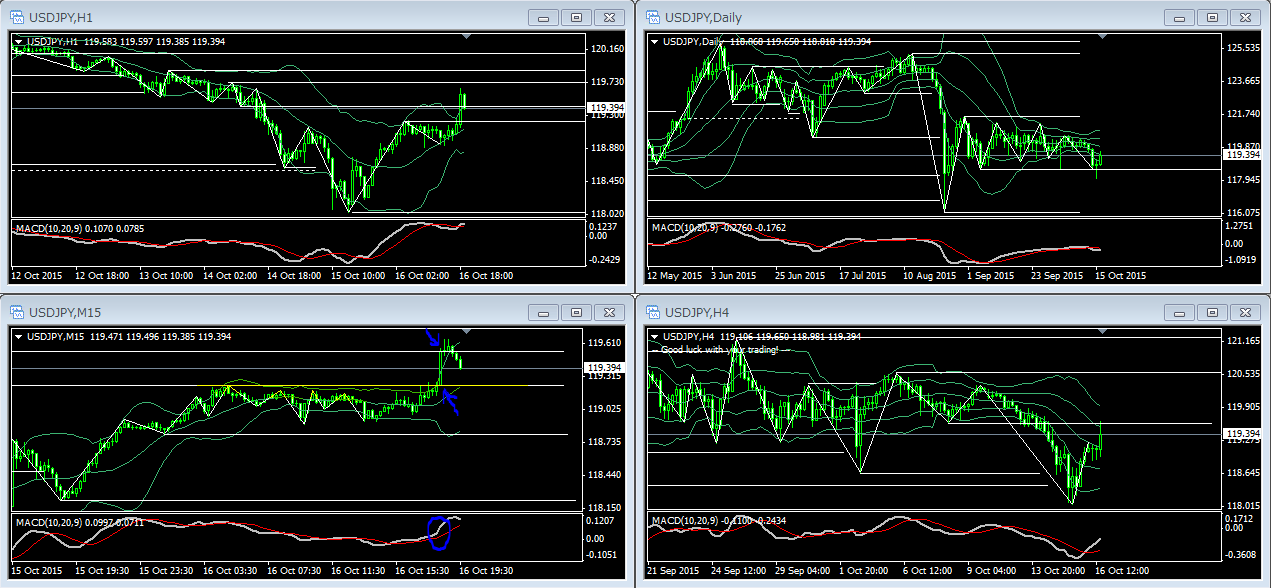The height and width of the screenshot is (588, 1271).
Task: Click the blue circle drawing on M15 MACD
Action: pyautogui.click(x=438, y=532)
